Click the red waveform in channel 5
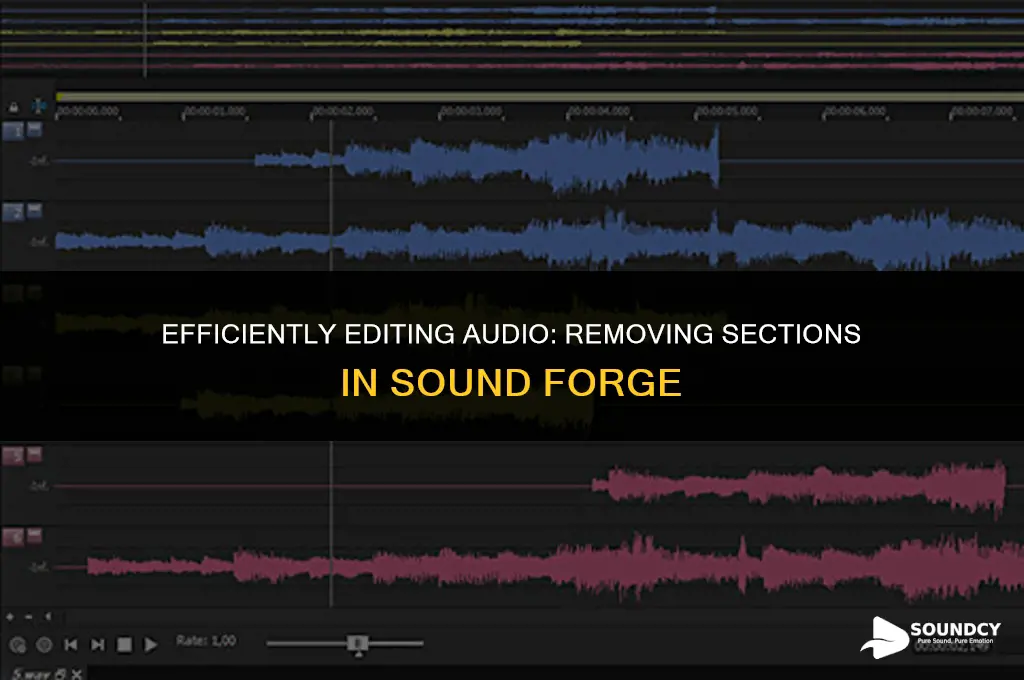1024x680 pixels. pos(799,487)
